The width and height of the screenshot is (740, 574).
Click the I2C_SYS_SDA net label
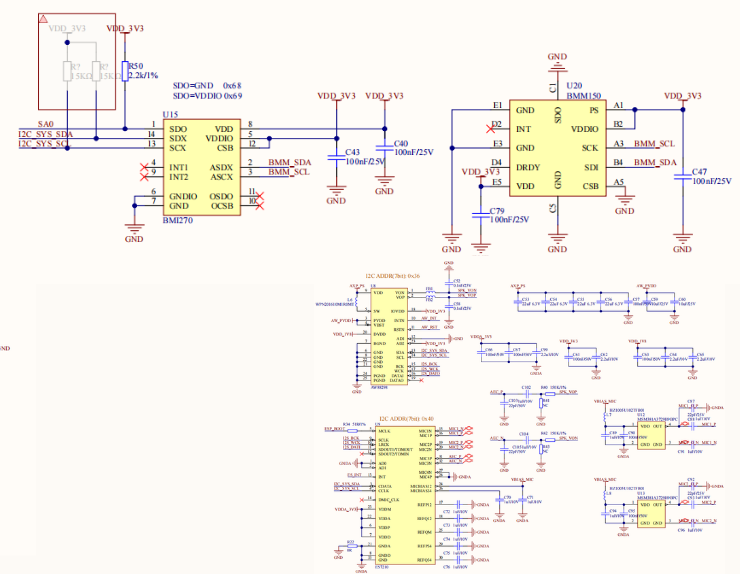click(x=46, y=134)
